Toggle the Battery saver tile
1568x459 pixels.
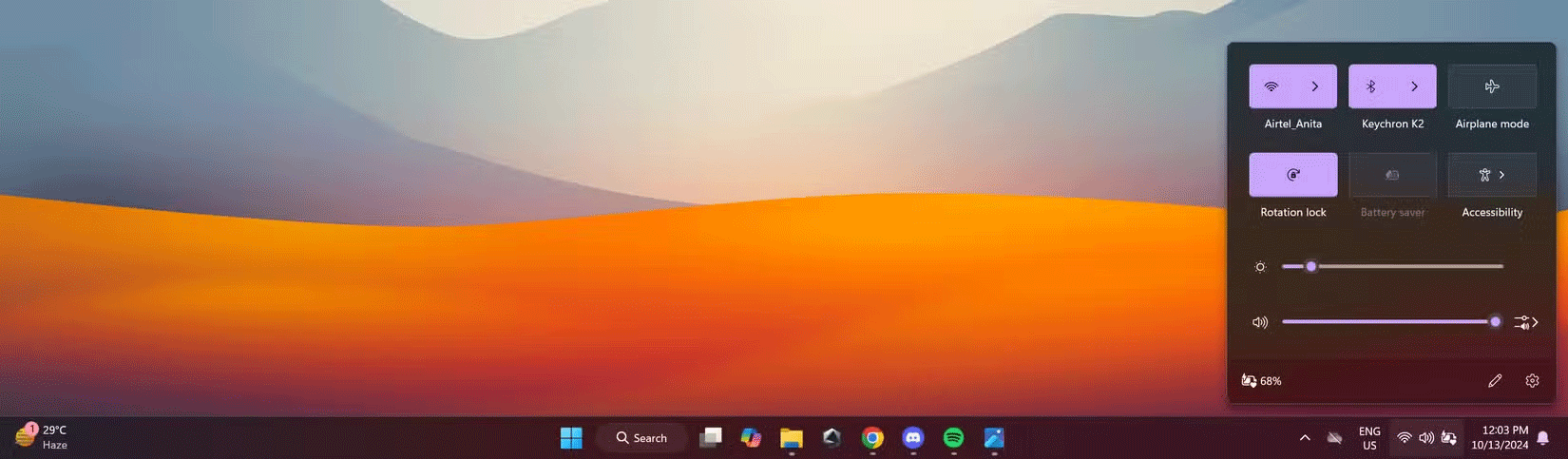pyautogui.click(x=1392, y=175)
